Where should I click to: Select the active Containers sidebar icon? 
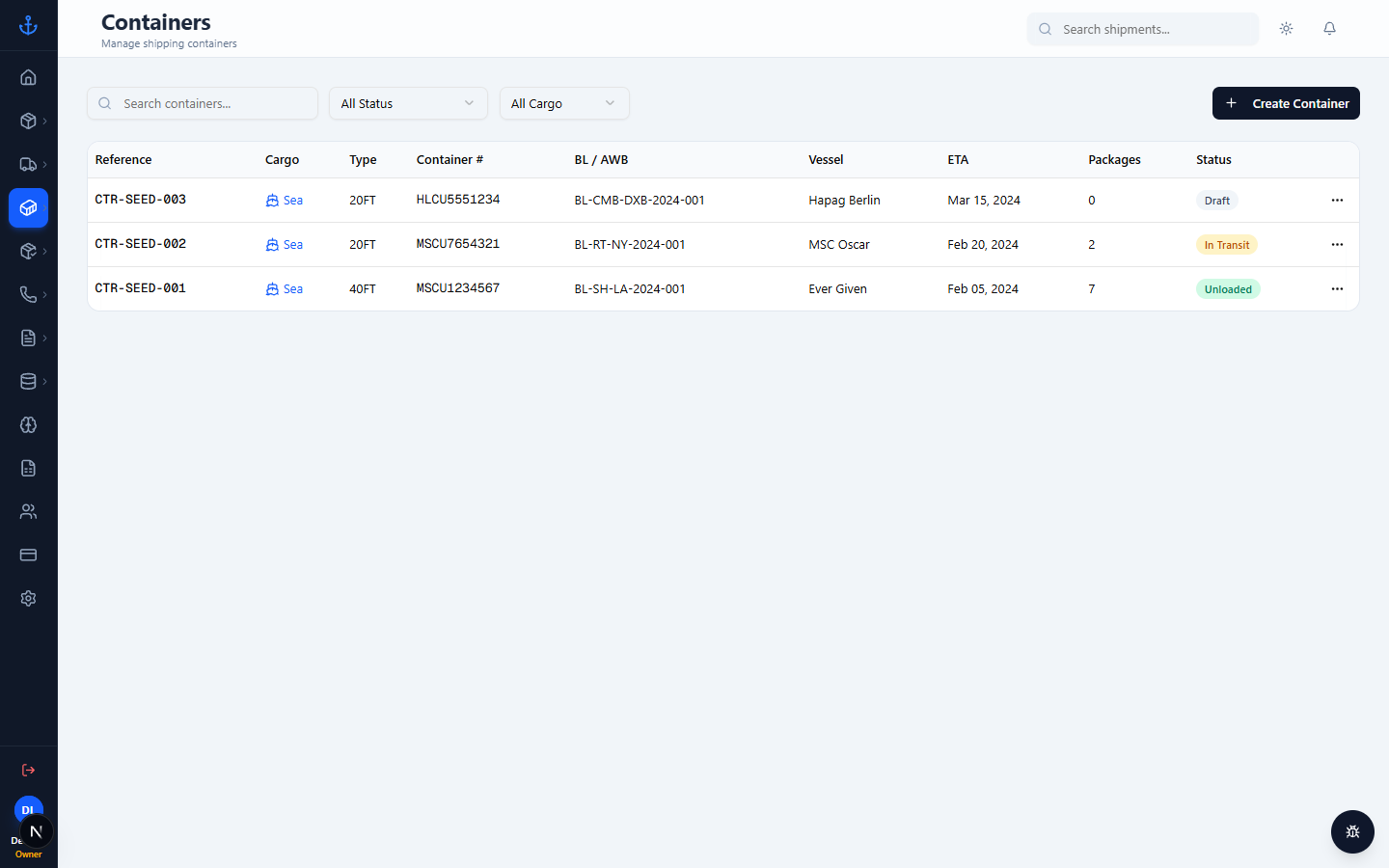pyautogui.click(x=28, y=207)
